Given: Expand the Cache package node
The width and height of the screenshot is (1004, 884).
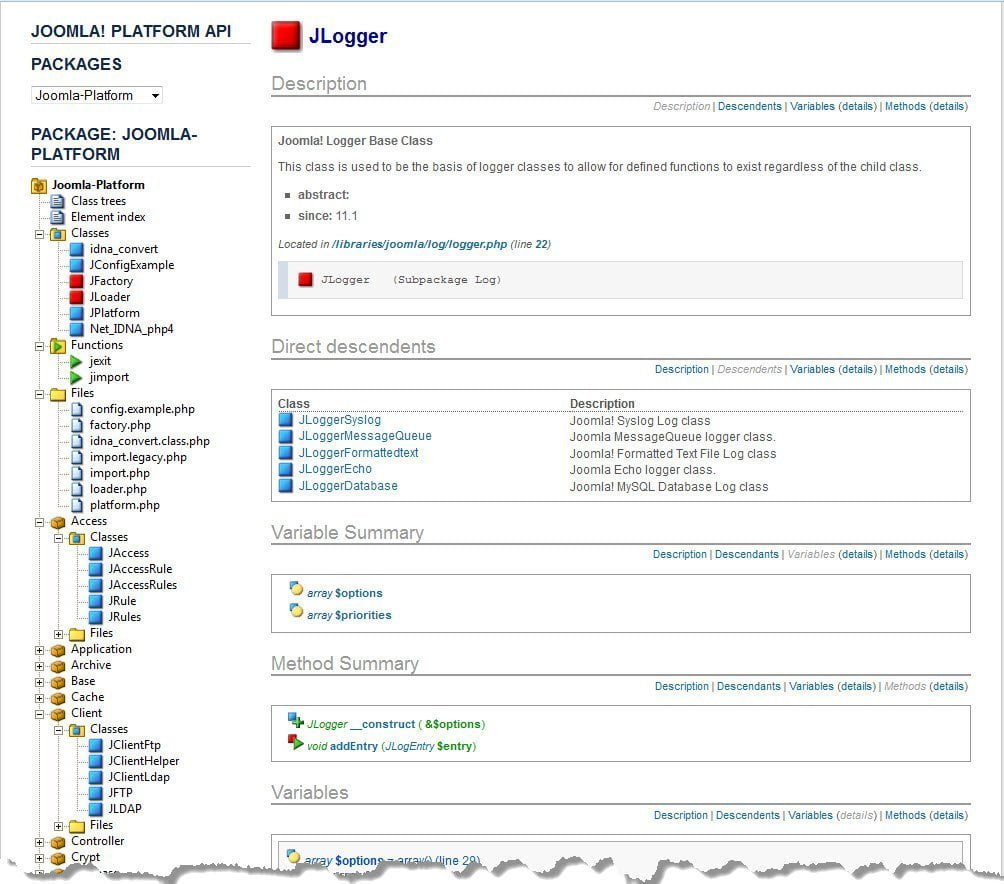Looking at the screenshot, I should tap(39, 698).
